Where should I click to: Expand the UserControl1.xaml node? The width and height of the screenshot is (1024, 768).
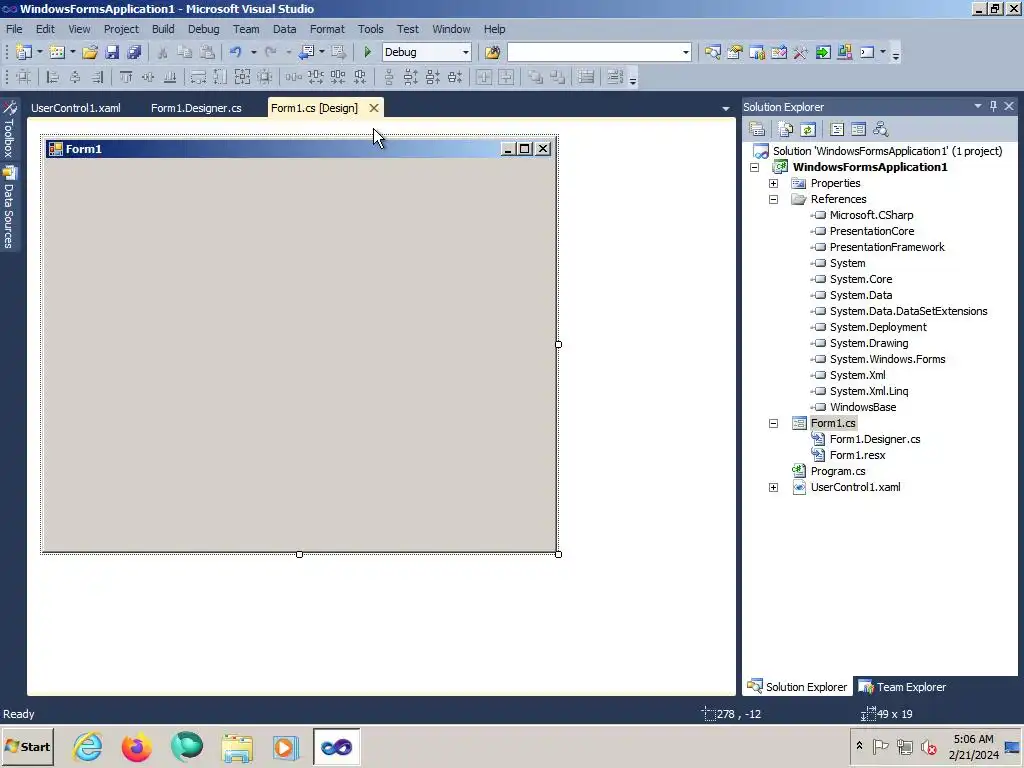[773, 487]
